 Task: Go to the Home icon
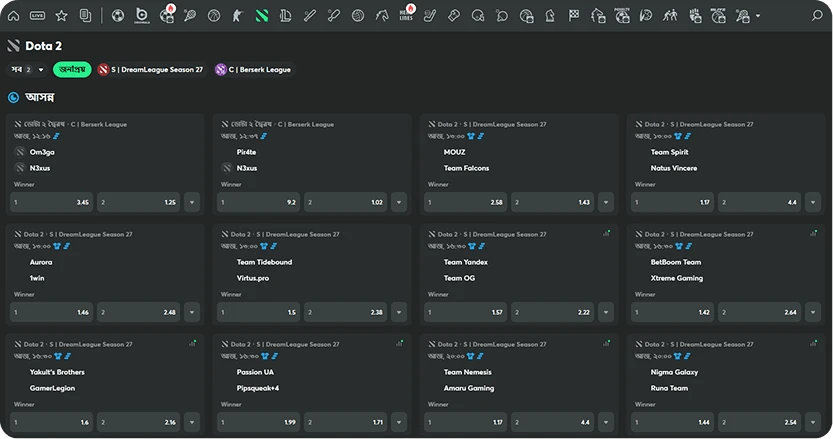pos(14,16)
